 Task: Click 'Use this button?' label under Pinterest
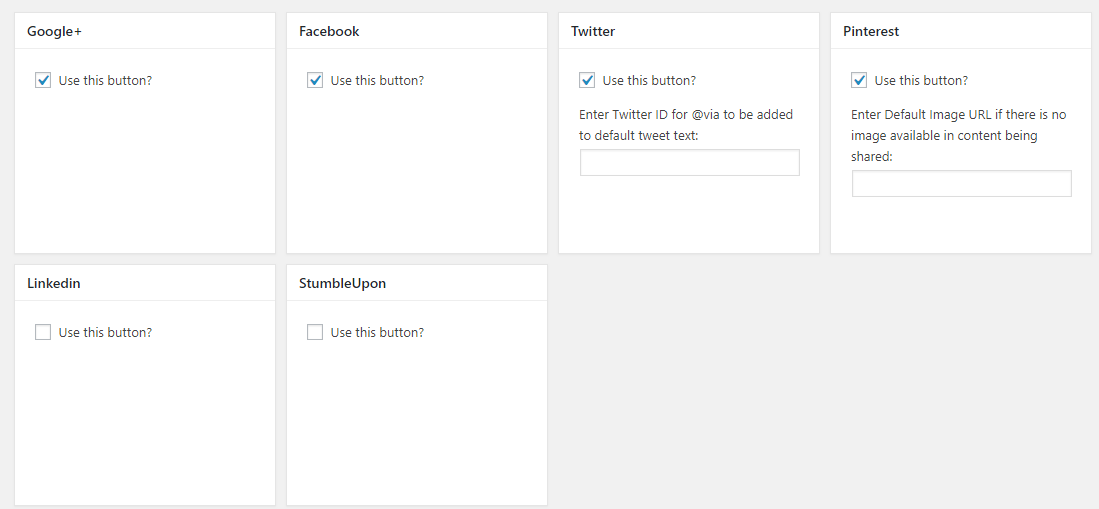click(921, 80)
